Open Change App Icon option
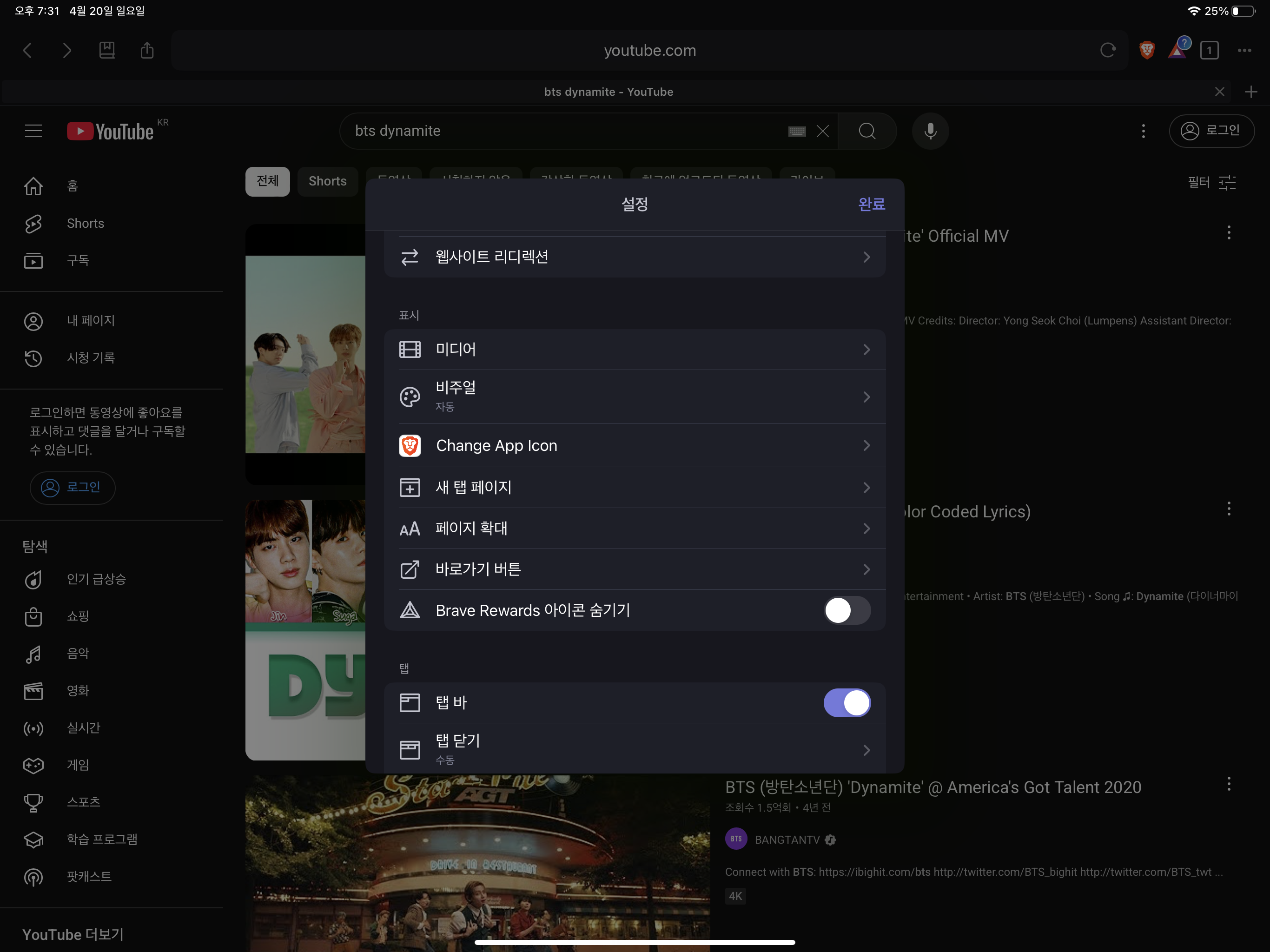This screenshot has width=1270, height=952. 635,446
